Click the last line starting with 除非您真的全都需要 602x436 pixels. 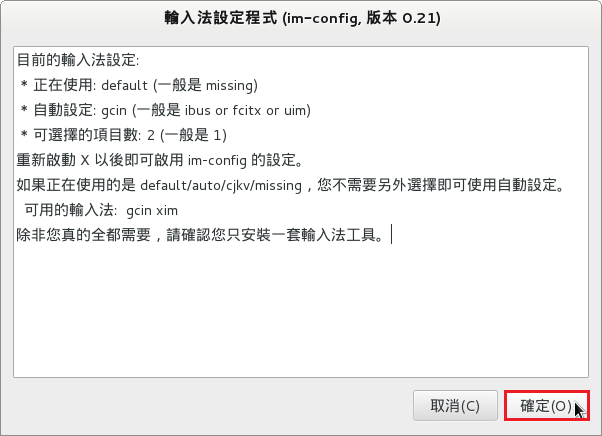pos(200,235)
